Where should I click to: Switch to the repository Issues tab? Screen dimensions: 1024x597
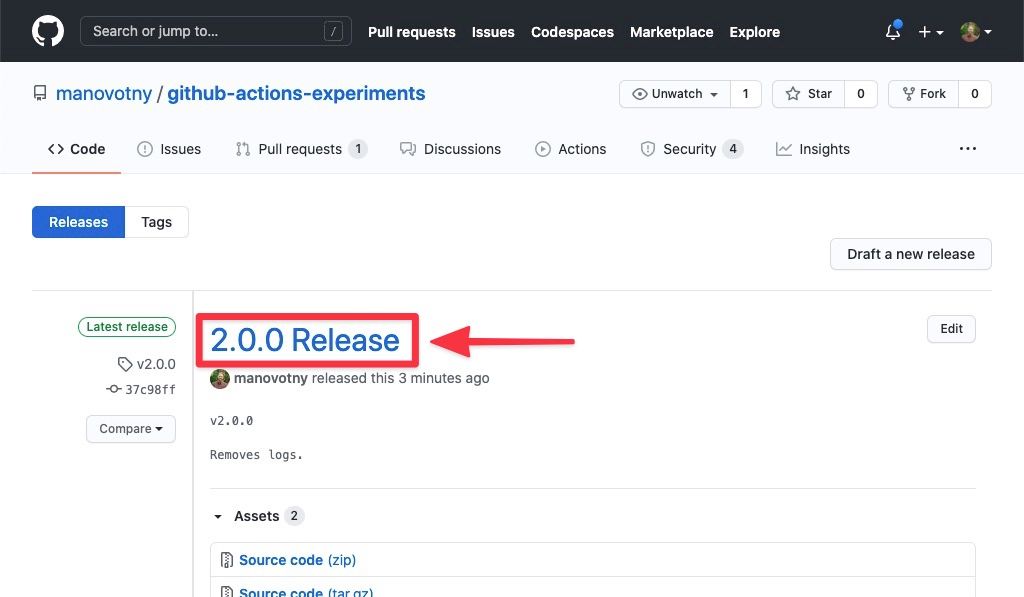pyautogui.click(x=169, y=149)
